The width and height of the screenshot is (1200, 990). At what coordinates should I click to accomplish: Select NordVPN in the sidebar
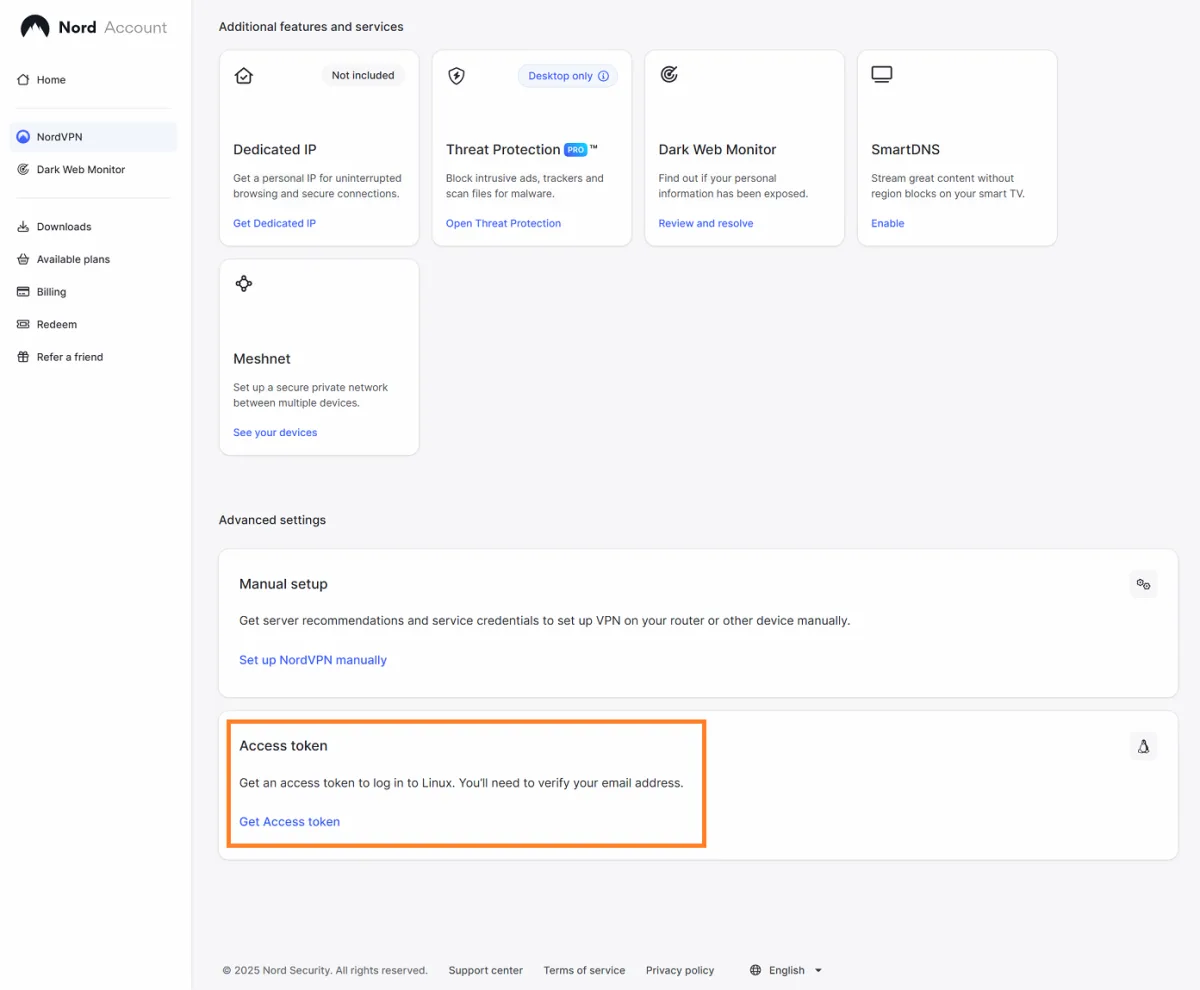tap(93, 137)
